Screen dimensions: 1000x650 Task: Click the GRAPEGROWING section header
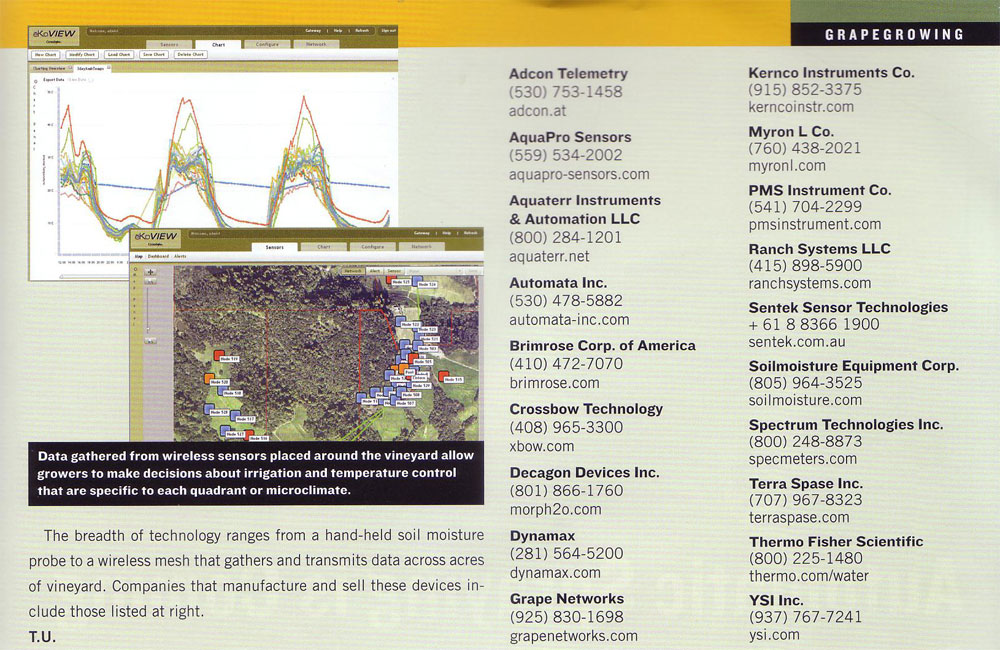click(x=894, y=34)
